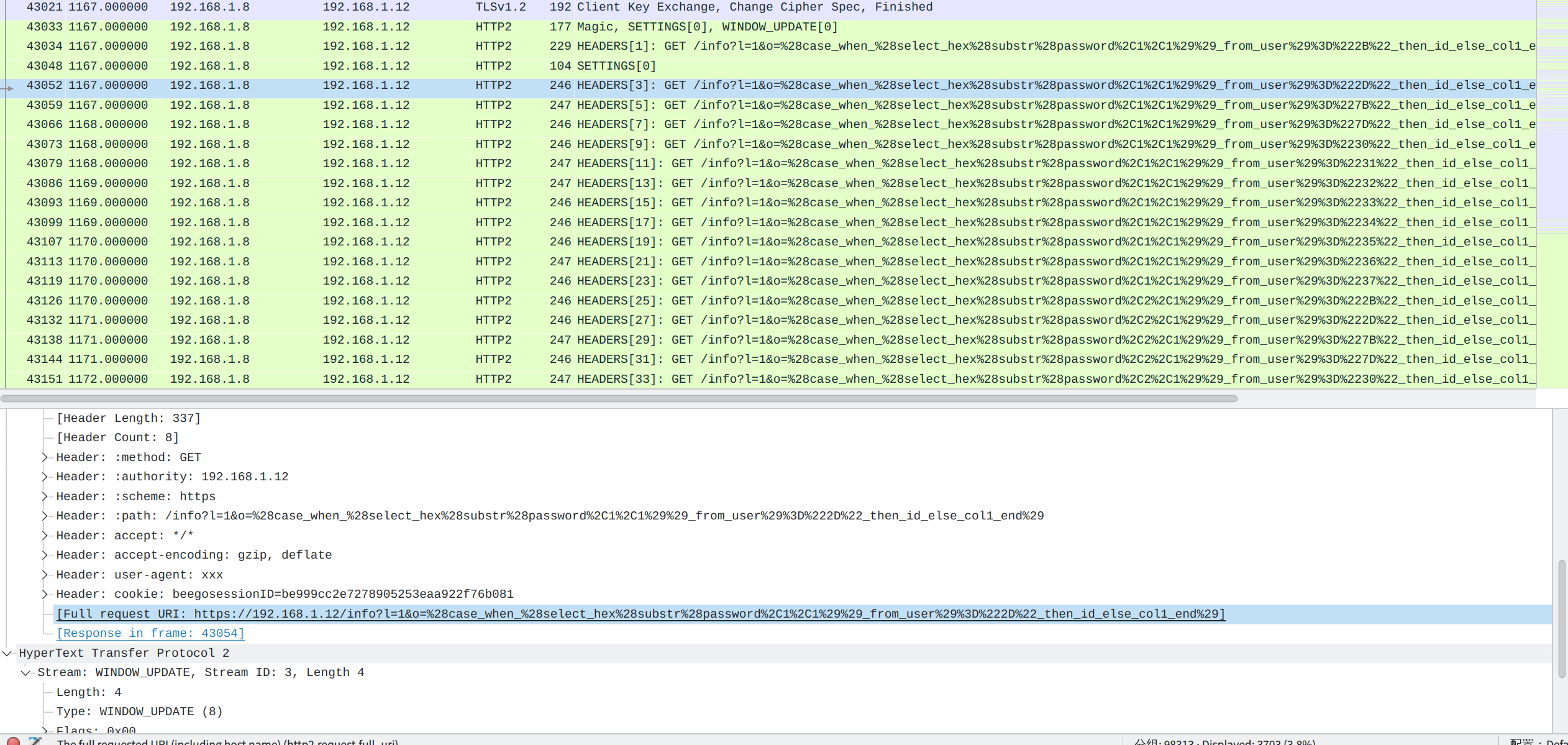
Task: Click the packet list horizontal scrollbar
Action: click(x=619, y=398)
